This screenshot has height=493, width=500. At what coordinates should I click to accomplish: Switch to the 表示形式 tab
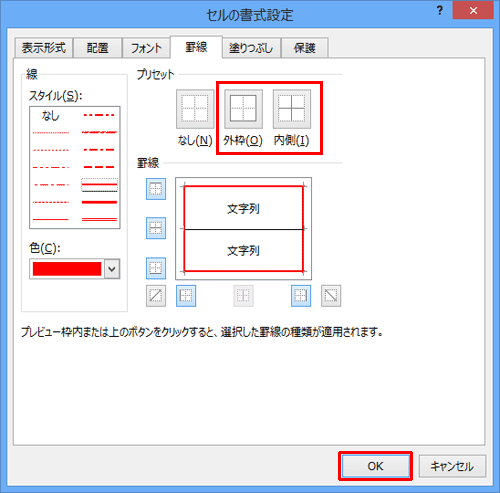click(44, 48)
